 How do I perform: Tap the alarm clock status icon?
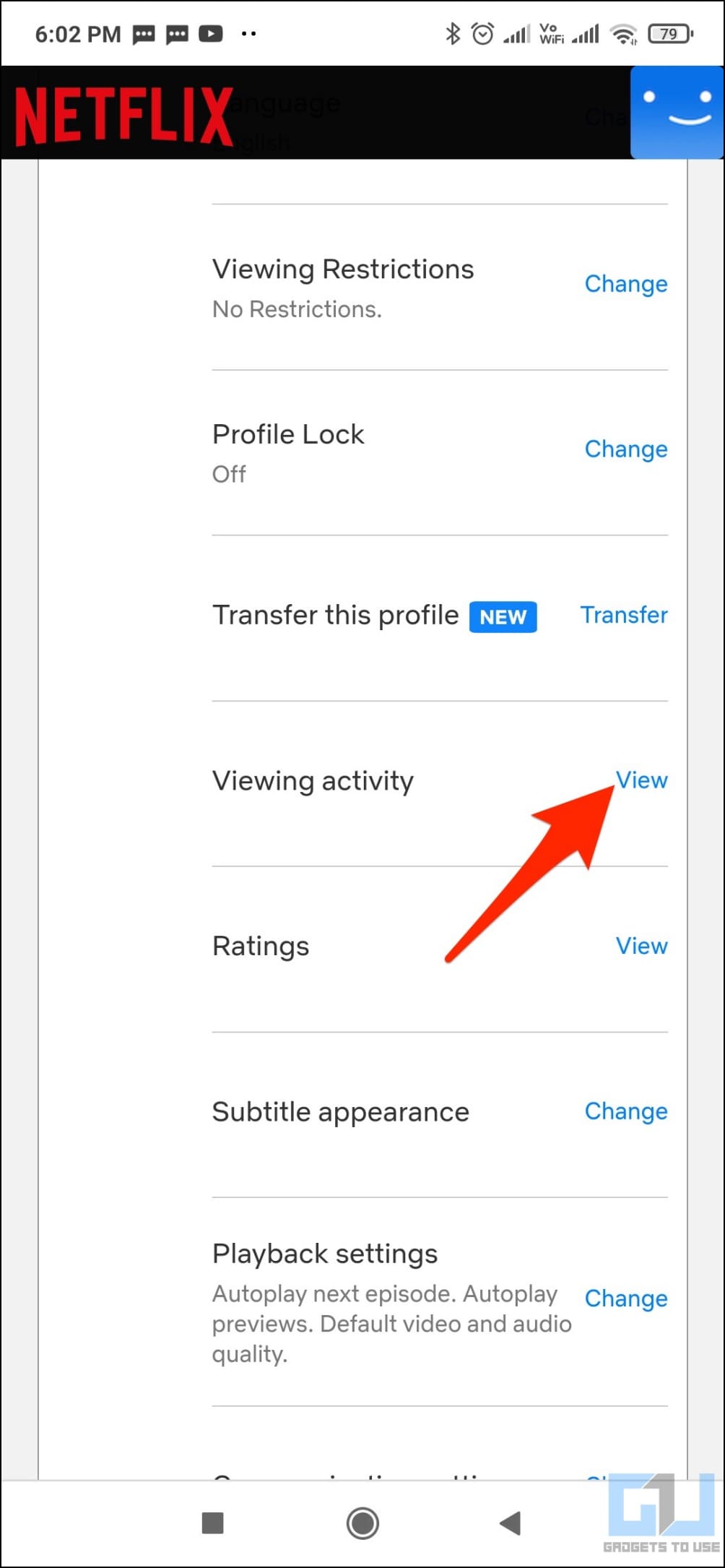tap(482, 34)
